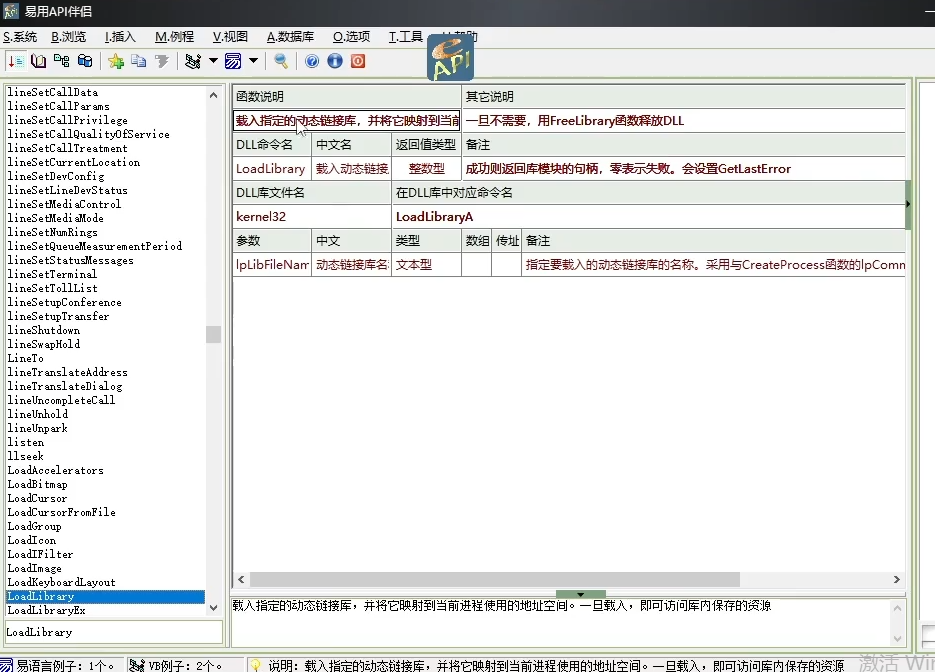Image resolution: width=935 pixels, height=672 pixels.
Task: Open the S.系统 menu
Action: tap(20, 37)
